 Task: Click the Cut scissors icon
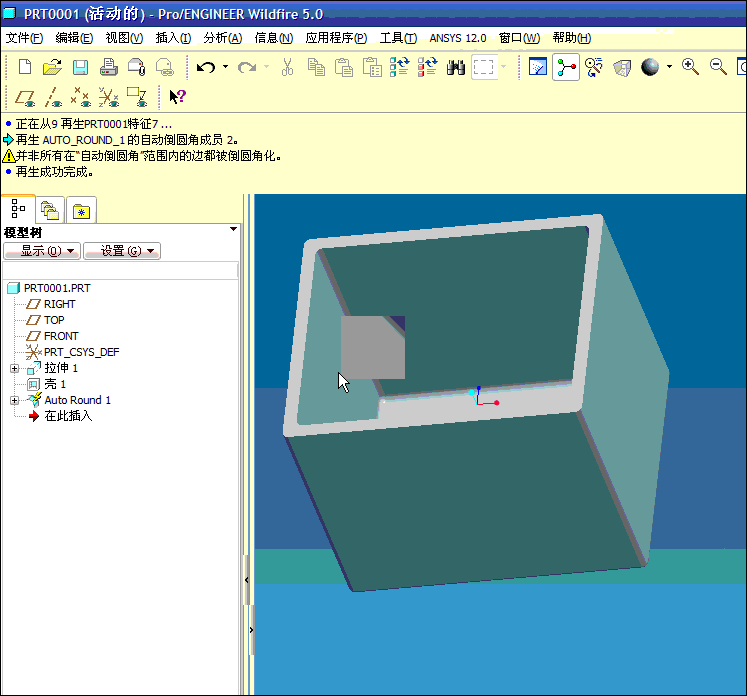[287, 67]
